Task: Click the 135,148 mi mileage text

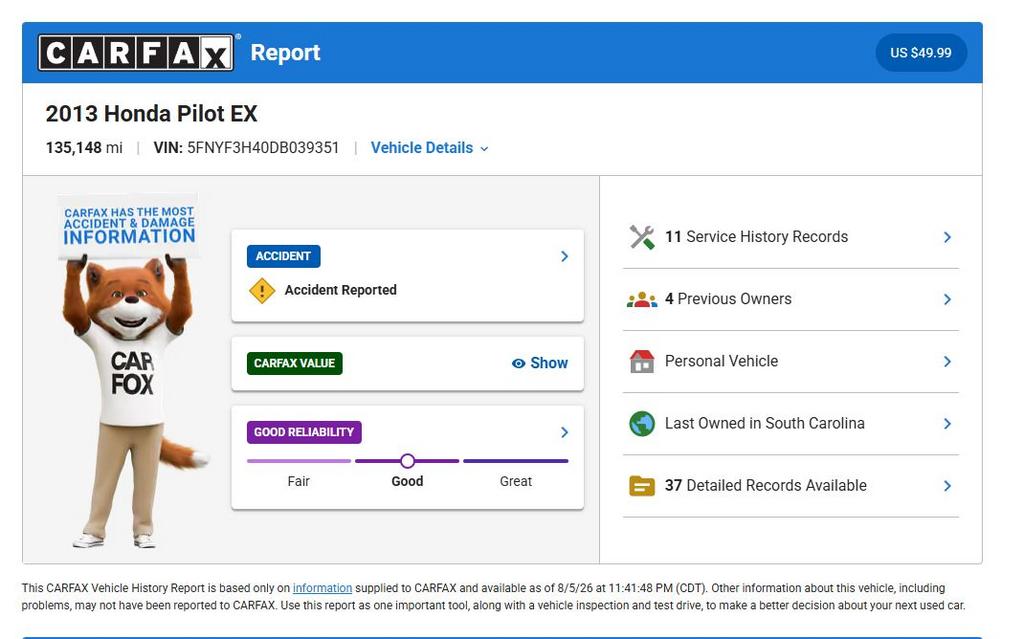Action: 84,148
